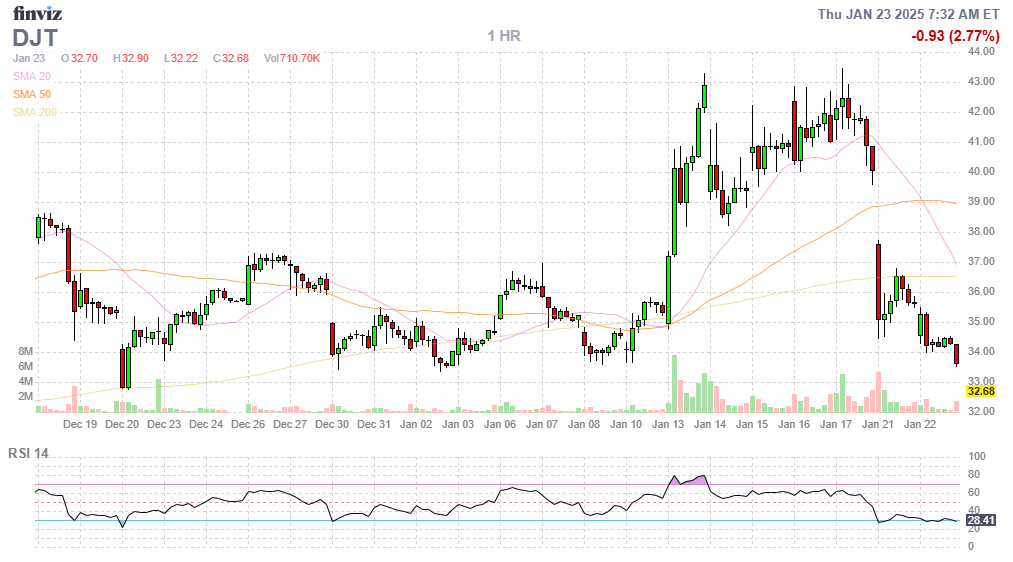Click the finviz logo

[x=37, y=13]
